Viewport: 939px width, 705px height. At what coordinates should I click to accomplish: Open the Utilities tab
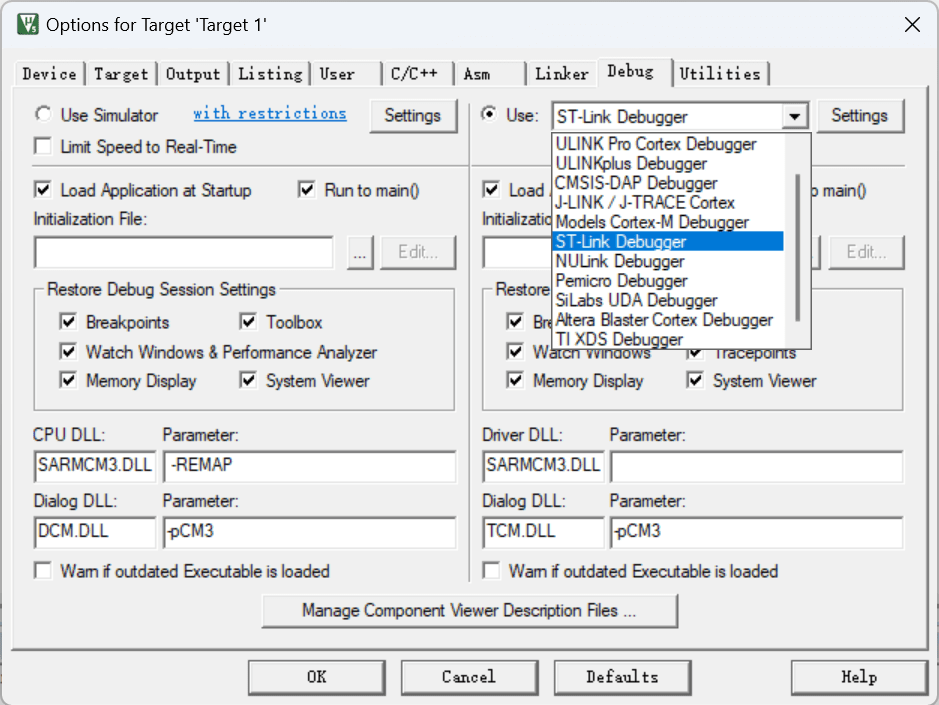coord(720,74)
